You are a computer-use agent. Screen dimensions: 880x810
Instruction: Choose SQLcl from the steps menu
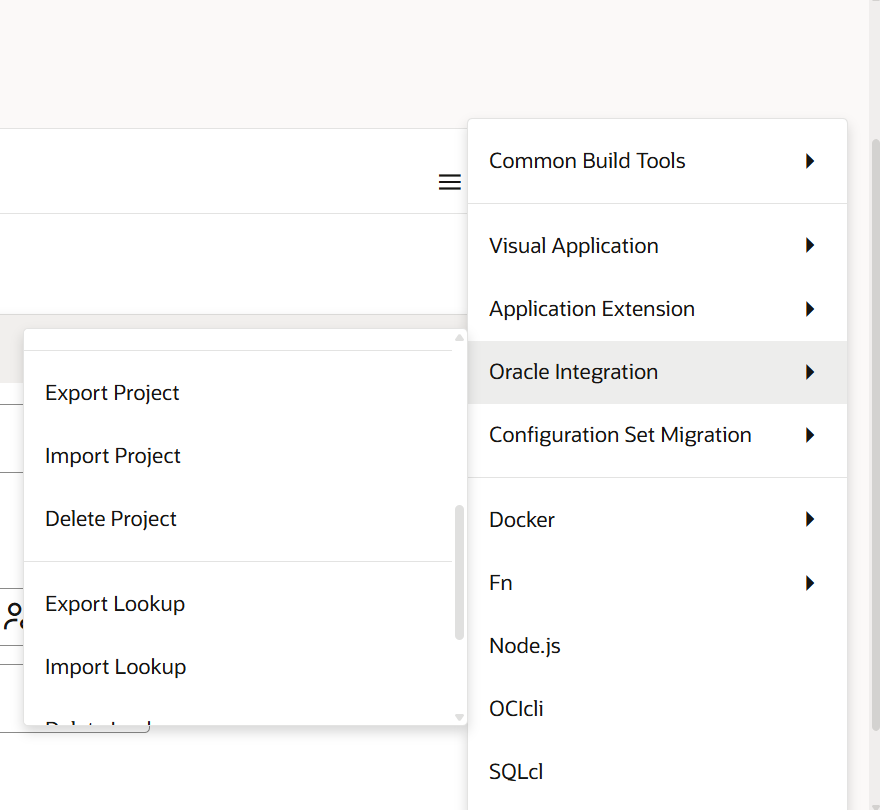pos(516,772)
